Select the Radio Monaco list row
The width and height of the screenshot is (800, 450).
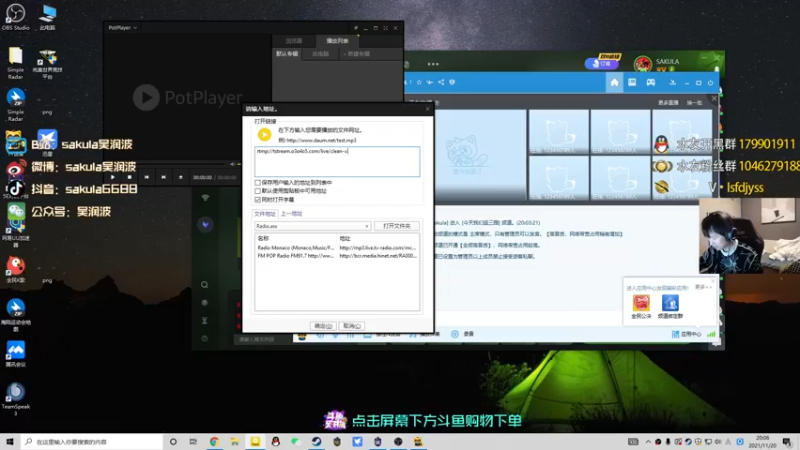coord(337,247)
